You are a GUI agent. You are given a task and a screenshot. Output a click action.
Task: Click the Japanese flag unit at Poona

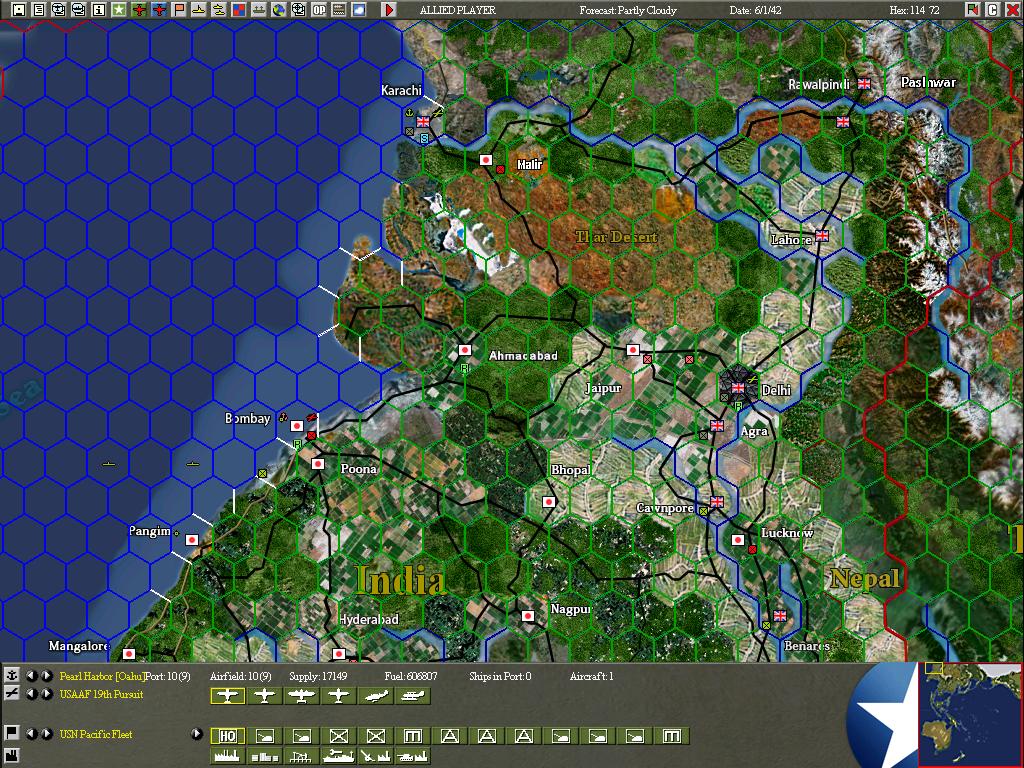(x=318, y=464)
